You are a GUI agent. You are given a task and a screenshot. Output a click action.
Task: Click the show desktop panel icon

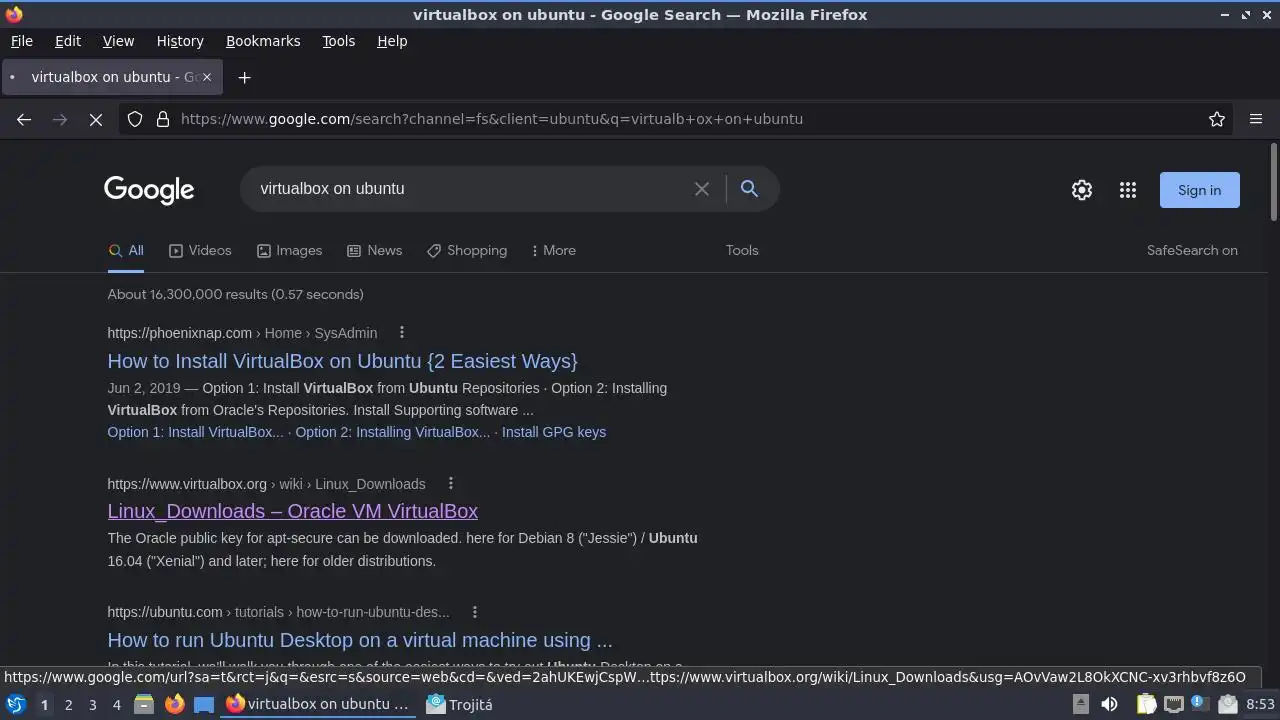click(204, 704)
